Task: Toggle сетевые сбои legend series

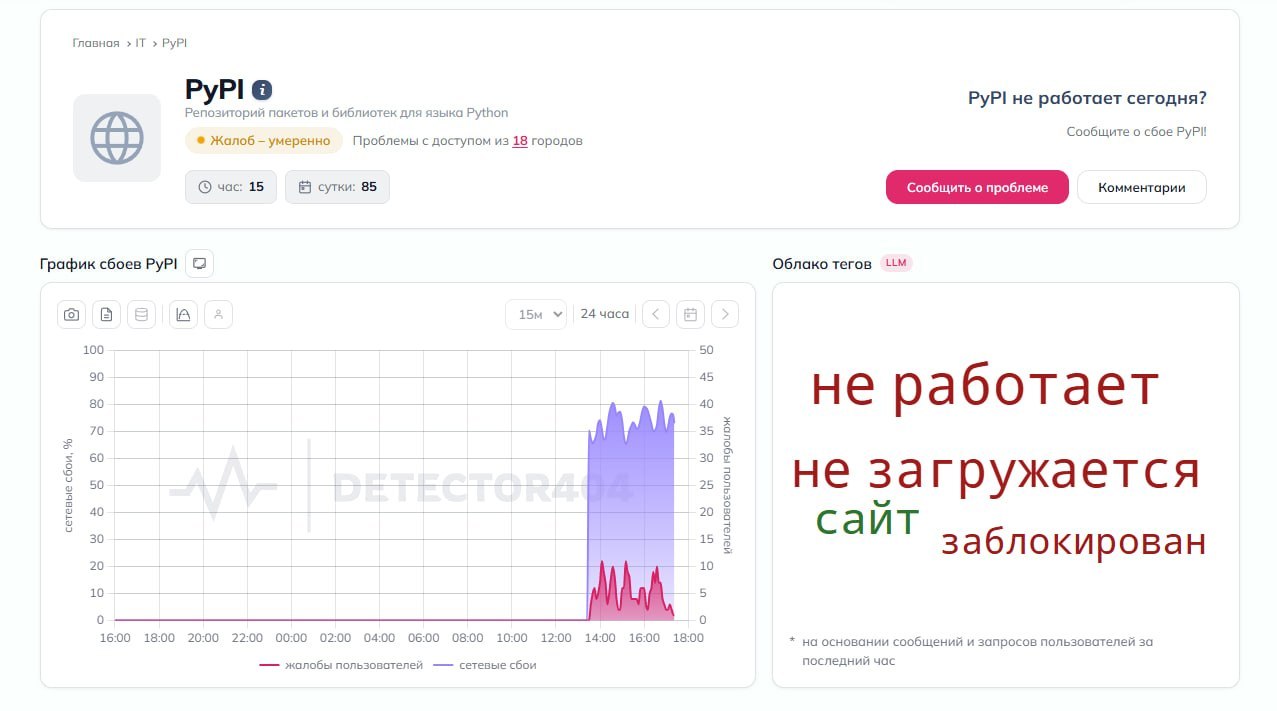Action: 485,665
